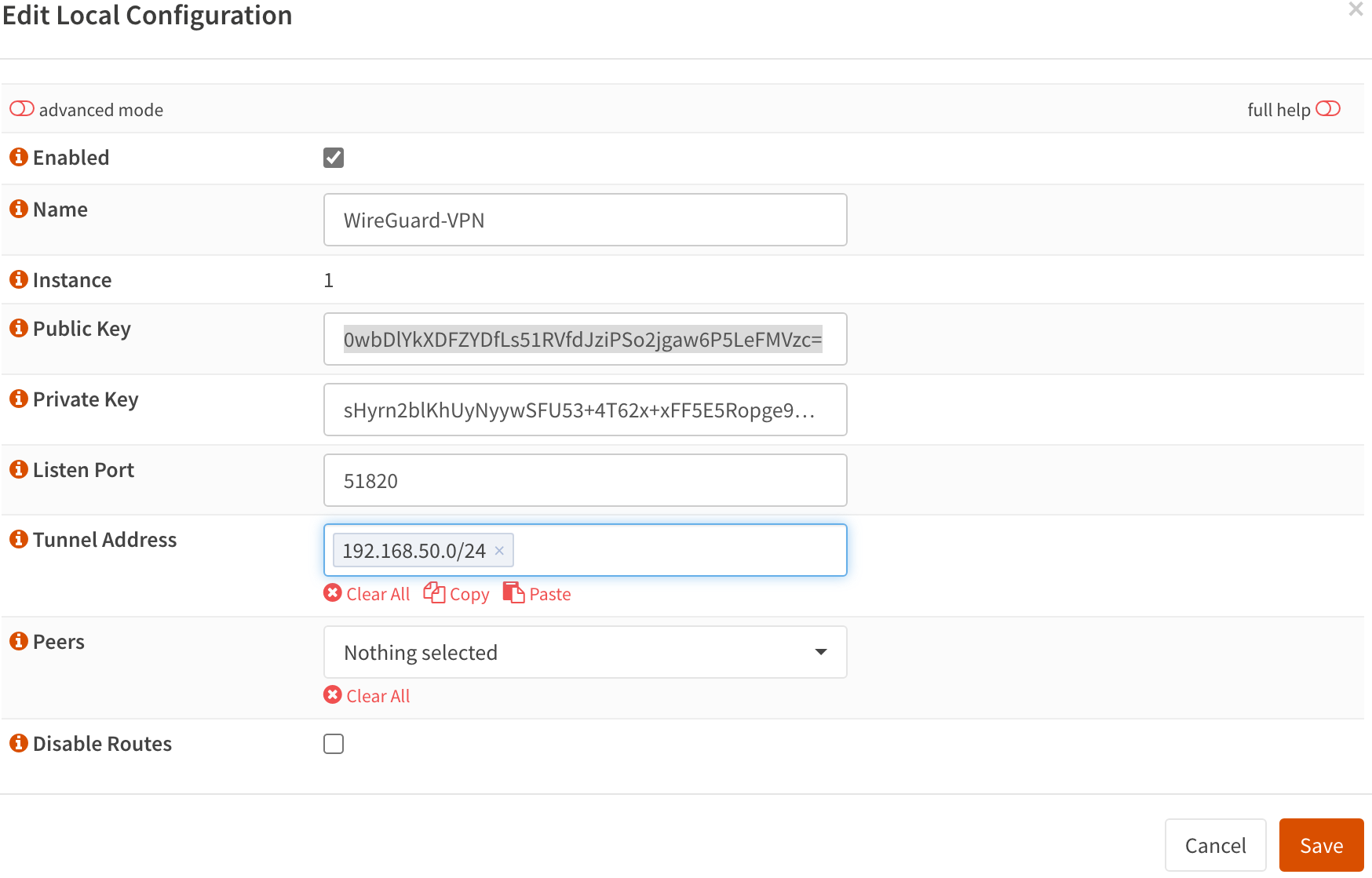Click the Paste icon under Tunnel Address
This screenshot has height=878, width=1372.
pos(515,592)
